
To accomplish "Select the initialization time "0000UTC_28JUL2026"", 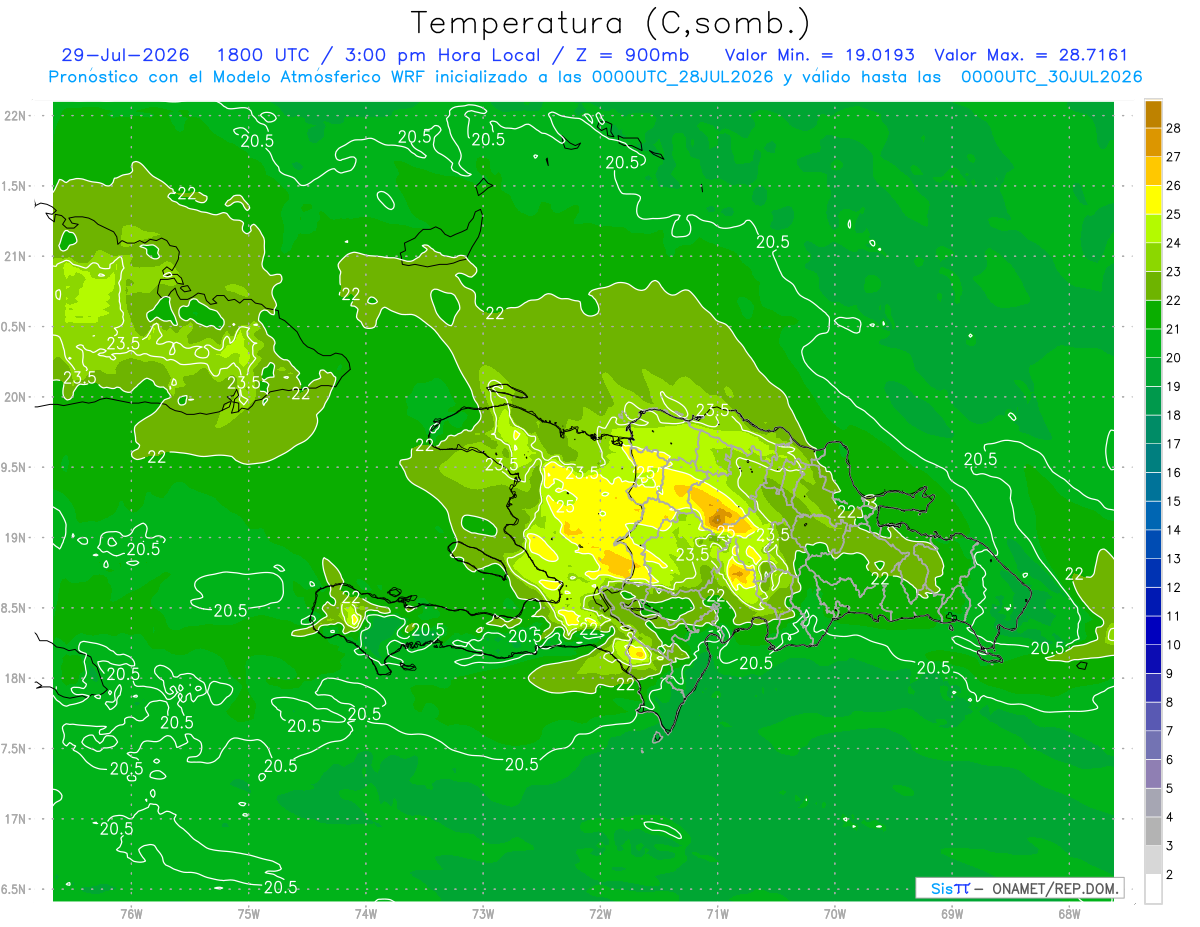I will (683, 77).
